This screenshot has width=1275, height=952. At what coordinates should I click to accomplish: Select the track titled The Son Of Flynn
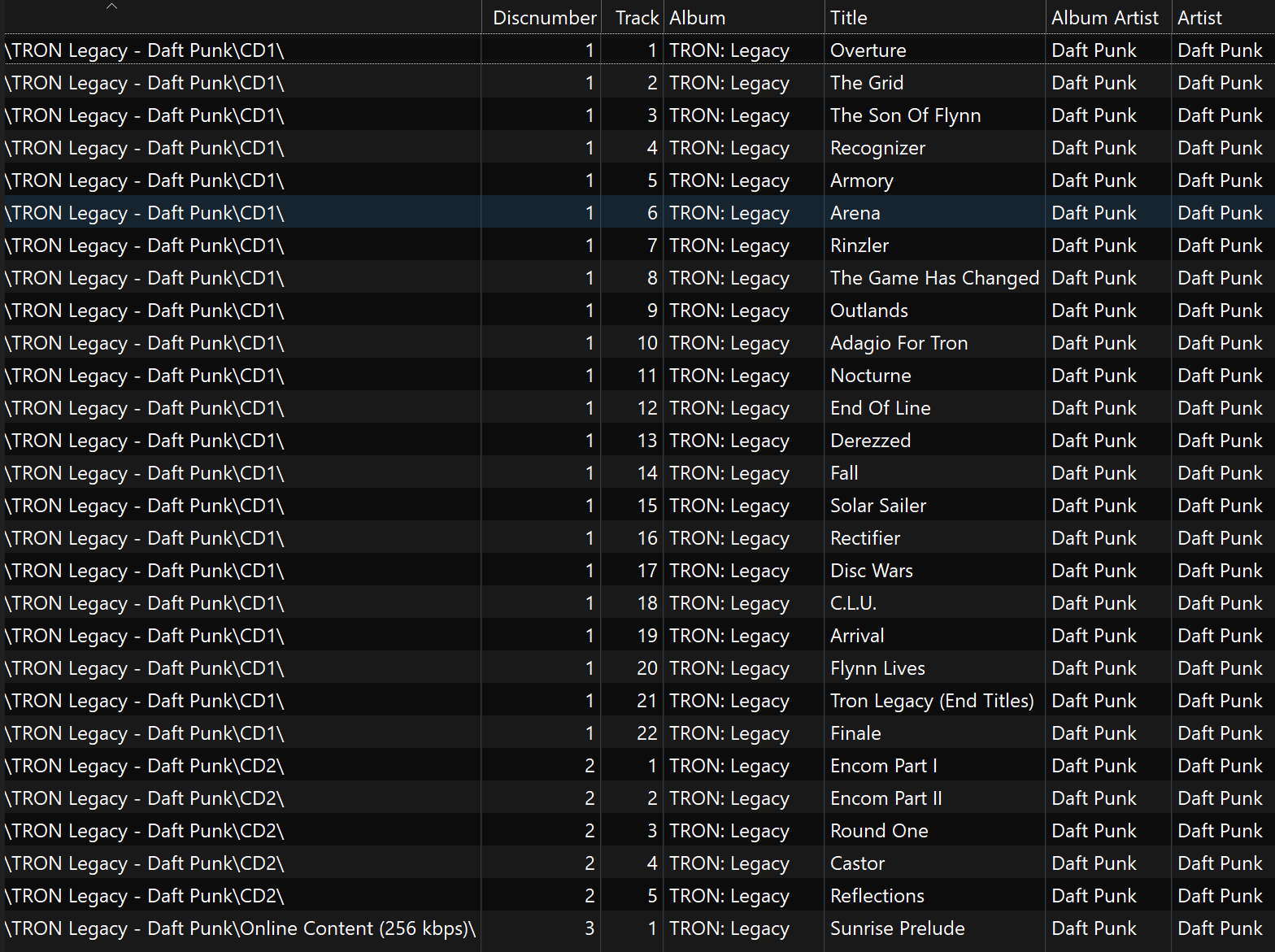click(905, 115)
